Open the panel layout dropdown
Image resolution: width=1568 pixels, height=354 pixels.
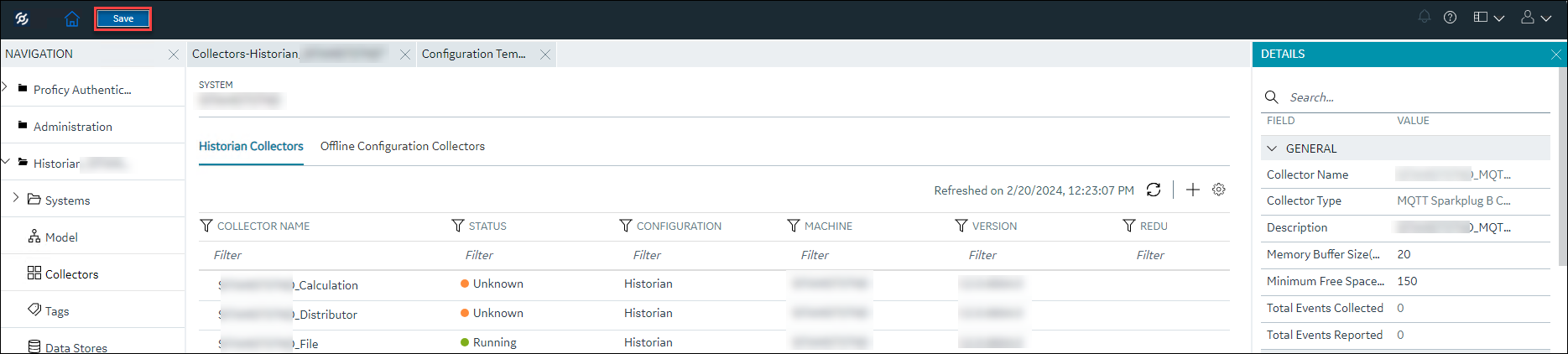(x=1488, y=17)
